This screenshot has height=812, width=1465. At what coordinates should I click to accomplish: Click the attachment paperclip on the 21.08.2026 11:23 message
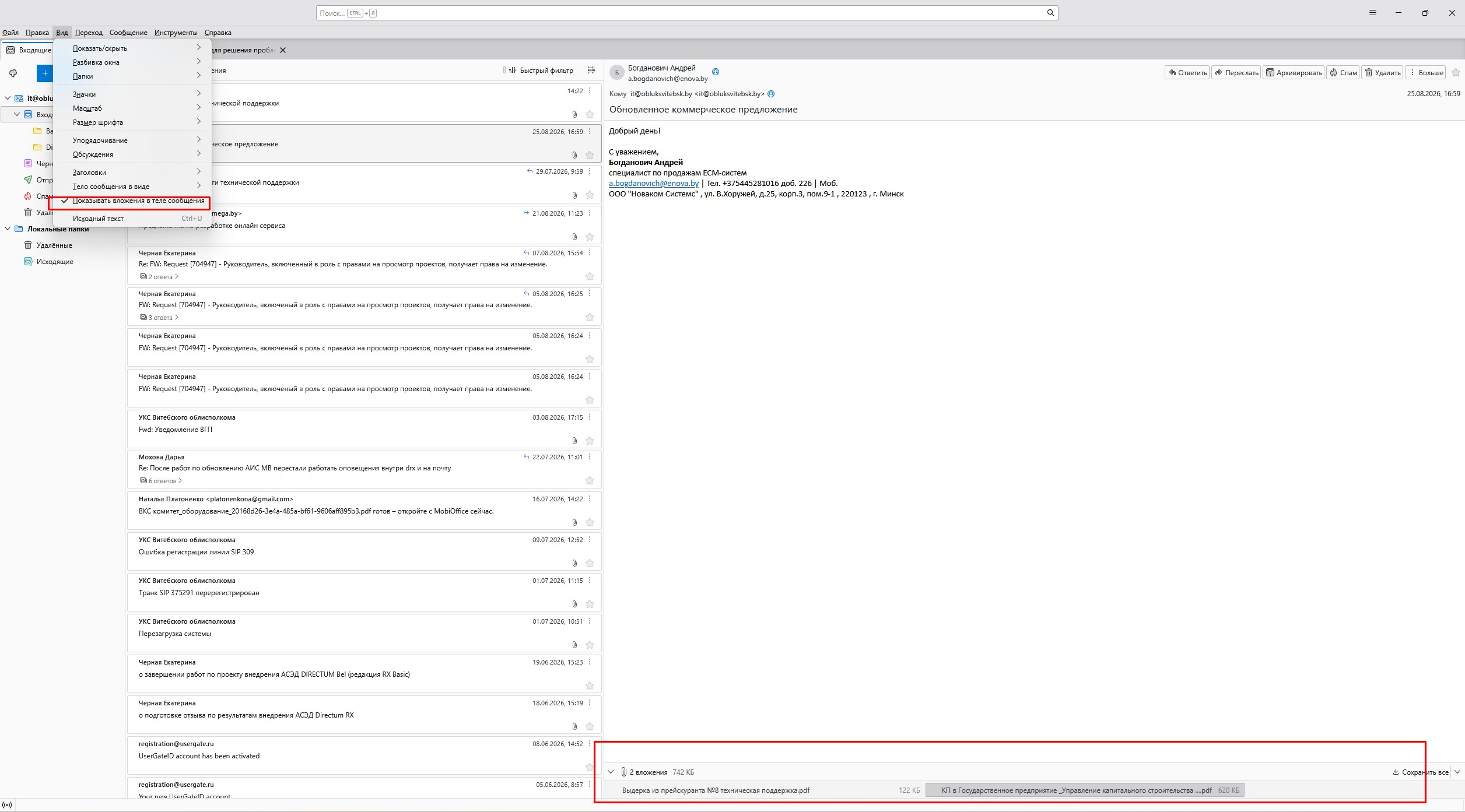[574, 237]
